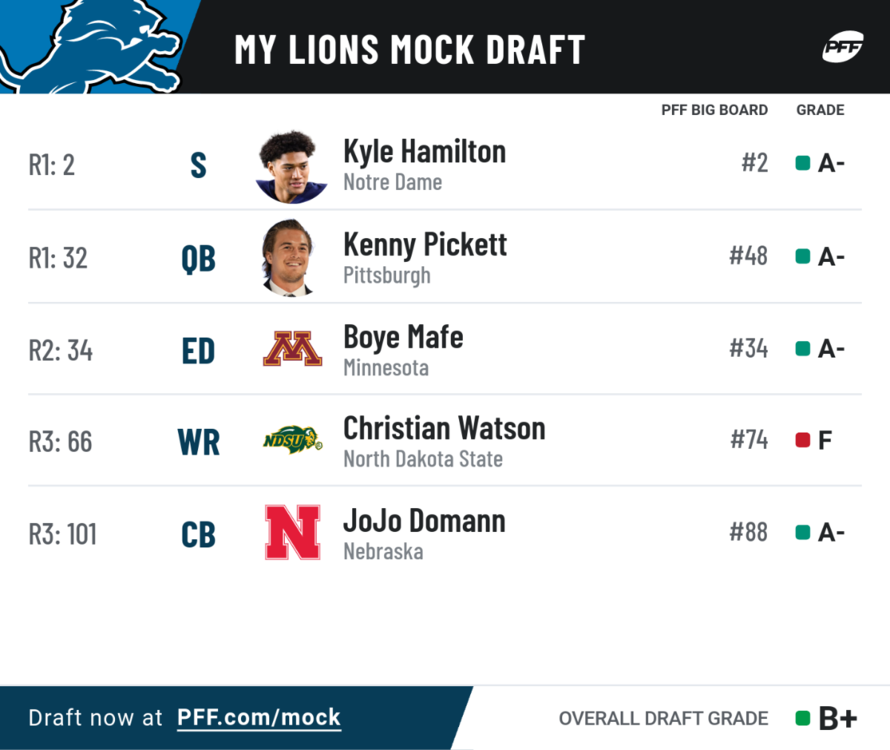Click Kenny Pickett's headshot photo
890x750 pixels.
(x=291, y=258)
